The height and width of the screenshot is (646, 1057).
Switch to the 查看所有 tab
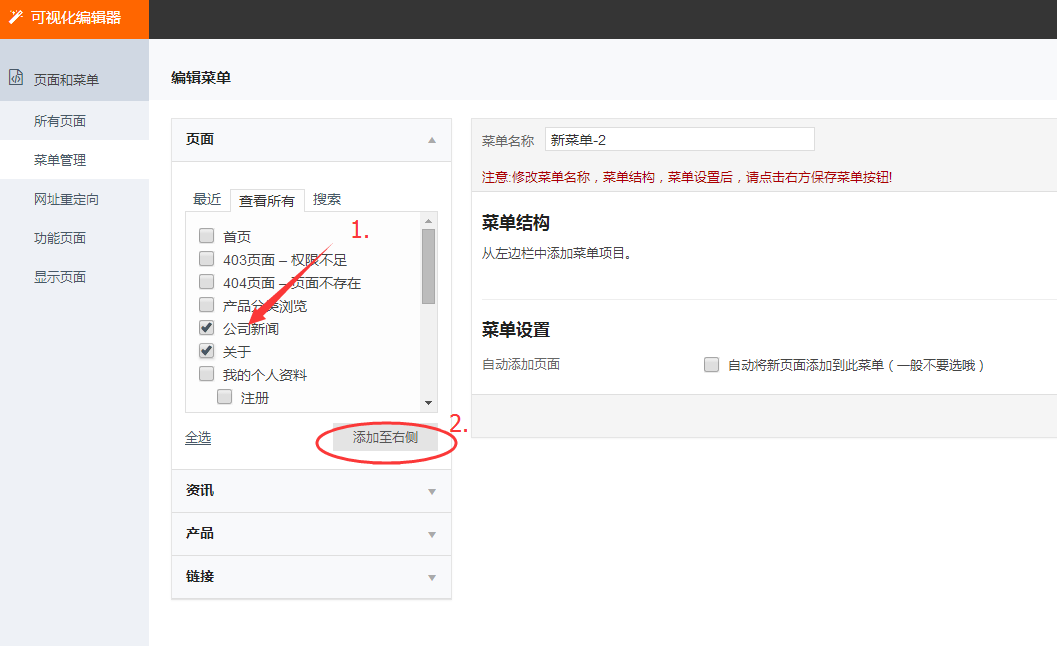coord(267,200)
